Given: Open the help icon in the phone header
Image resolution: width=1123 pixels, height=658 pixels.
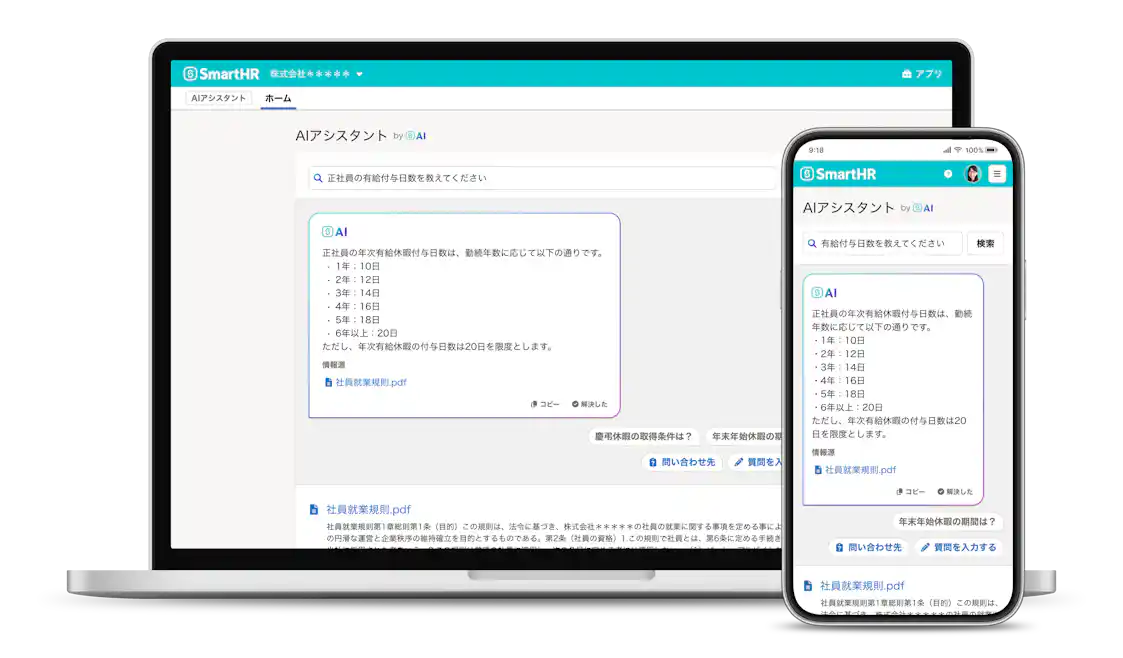Looking at the screenshot, I should coord(948,174).
